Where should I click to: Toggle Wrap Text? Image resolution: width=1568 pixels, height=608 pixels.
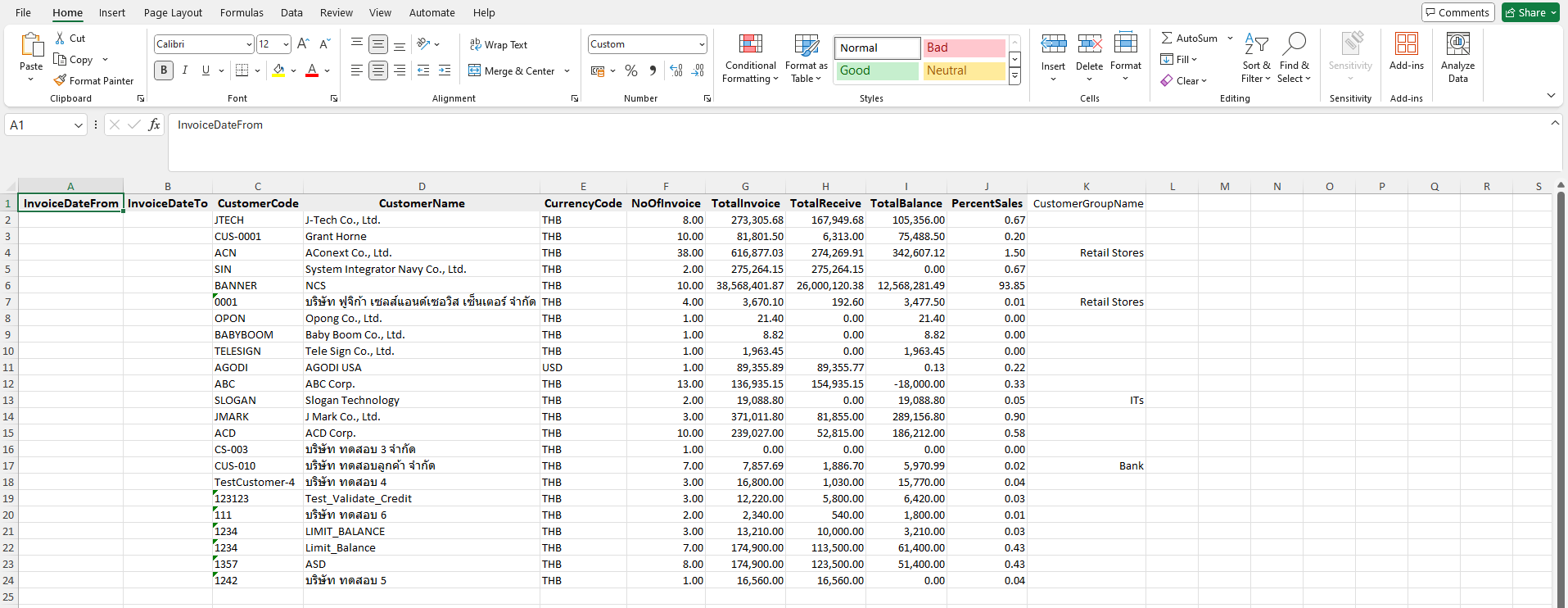point(499,44)
